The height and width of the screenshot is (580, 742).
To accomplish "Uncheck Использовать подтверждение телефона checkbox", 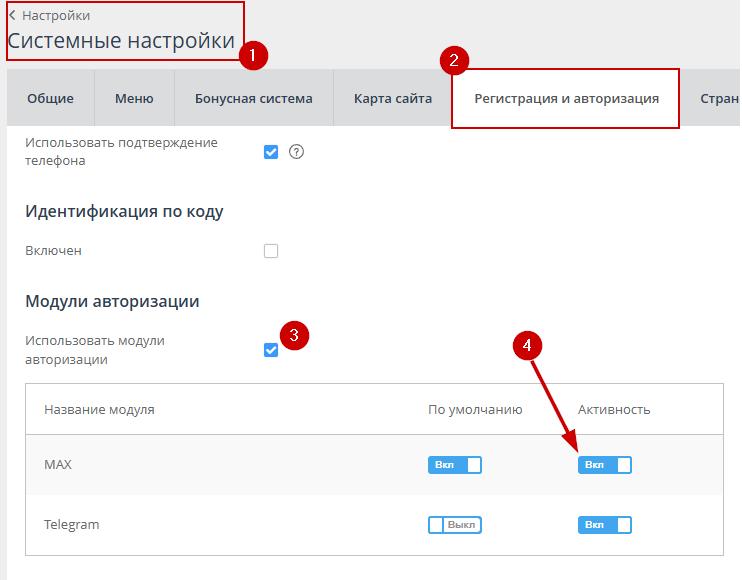I will [x=271, y=152].
